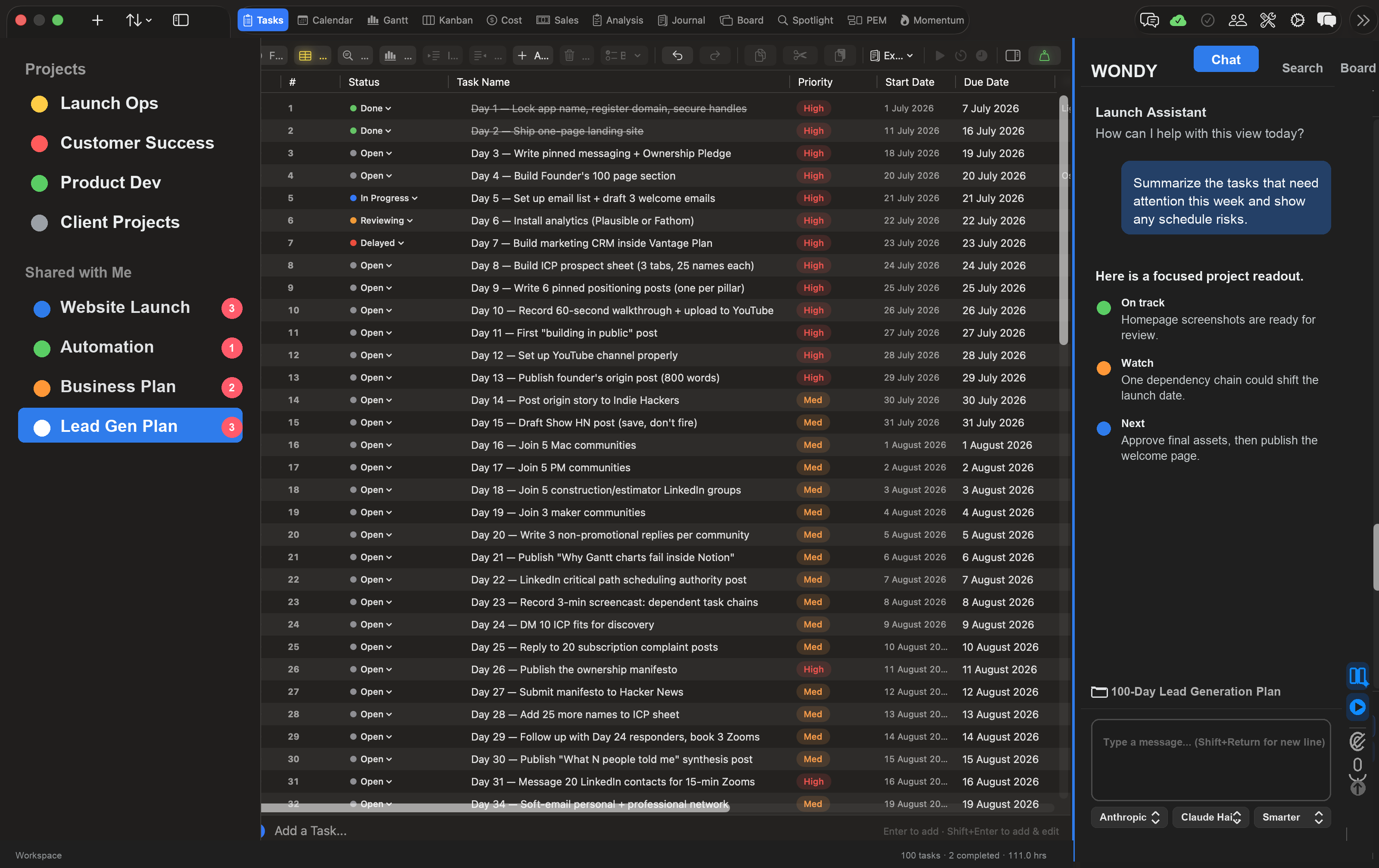Click the Priority column header
1379x868 pixels.
click(815, 82)
